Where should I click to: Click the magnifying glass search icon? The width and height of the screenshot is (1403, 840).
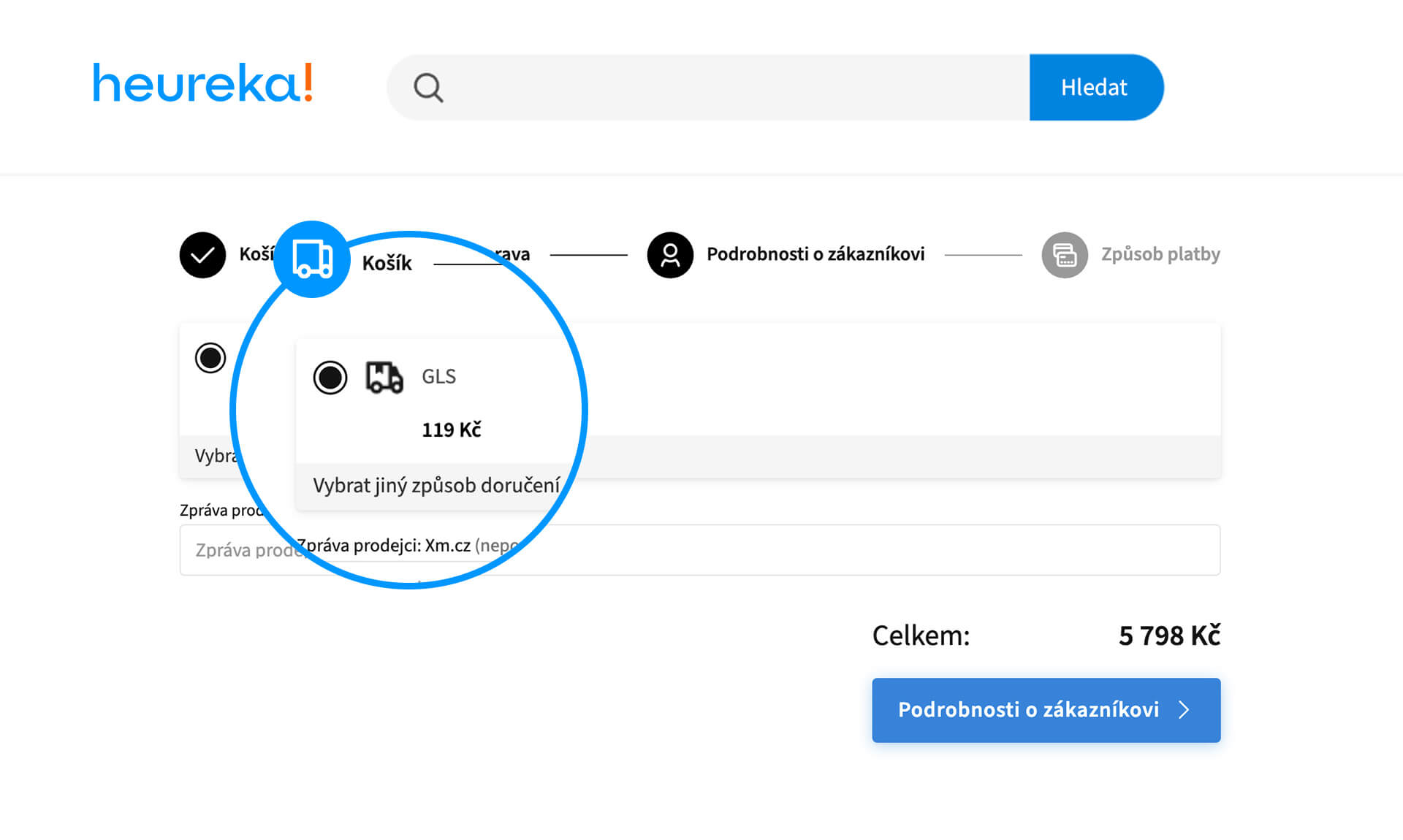coord(428,88)
